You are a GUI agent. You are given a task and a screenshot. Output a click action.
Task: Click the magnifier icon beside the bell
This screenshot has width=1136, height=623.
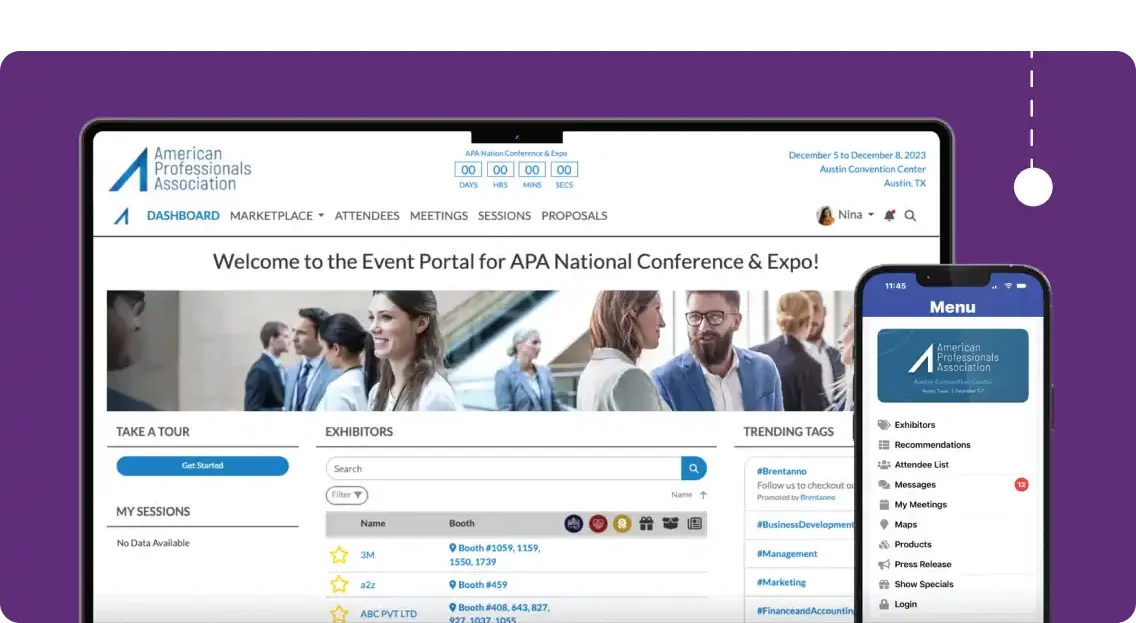pos(910,215)
